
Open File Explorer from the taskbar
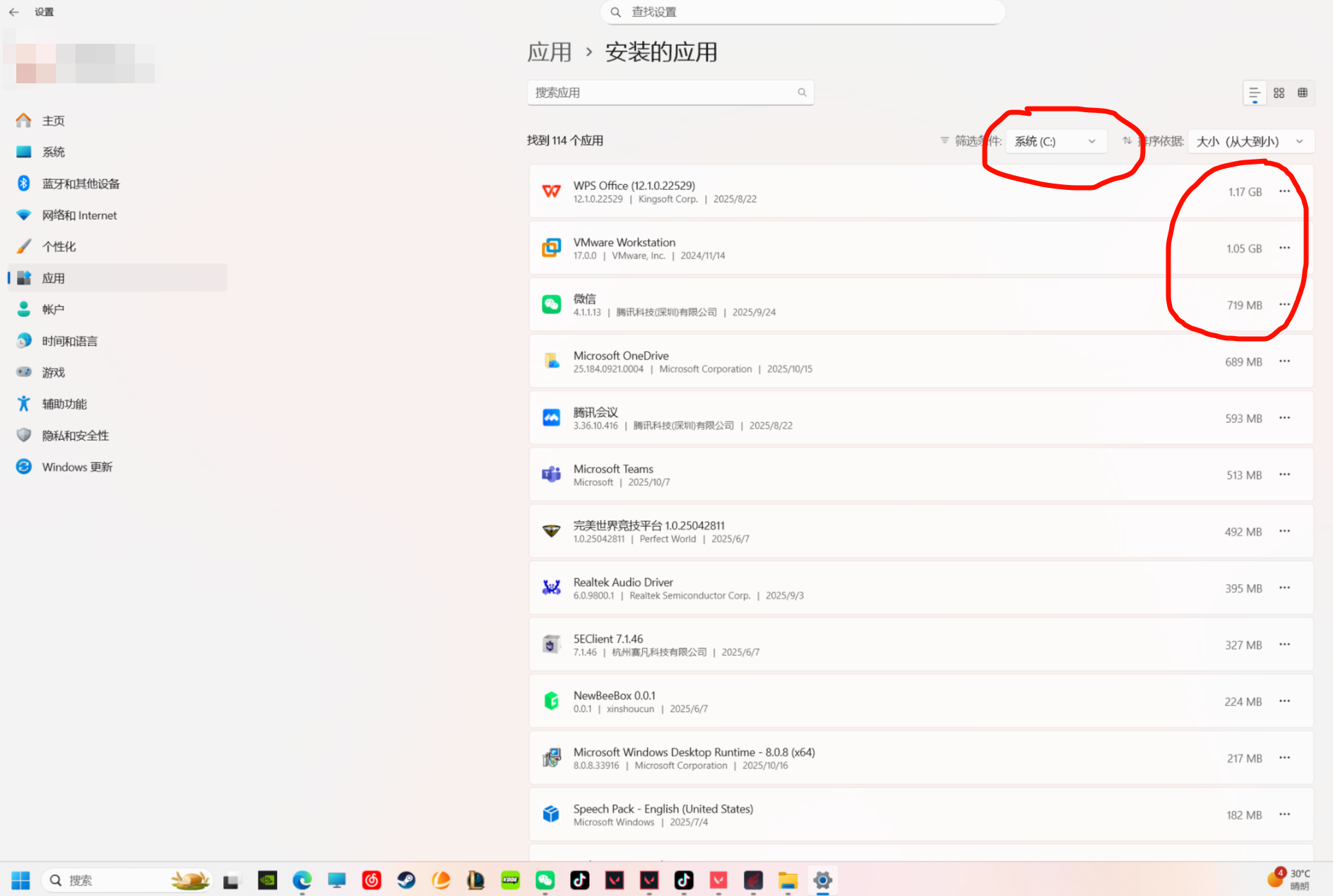788,880
